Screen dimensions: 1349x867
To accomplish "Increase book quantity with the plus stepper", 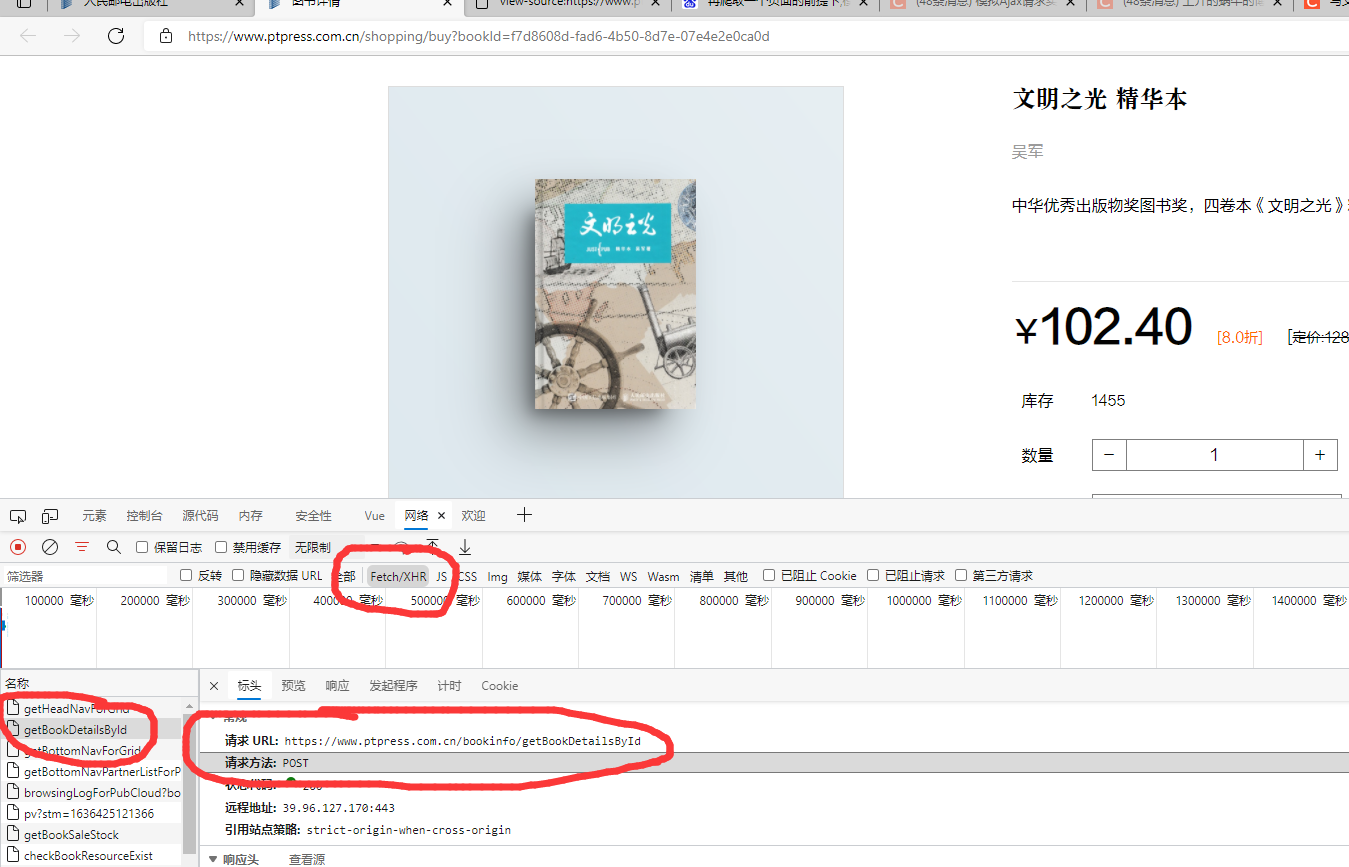I will (x=1320, y=454).
